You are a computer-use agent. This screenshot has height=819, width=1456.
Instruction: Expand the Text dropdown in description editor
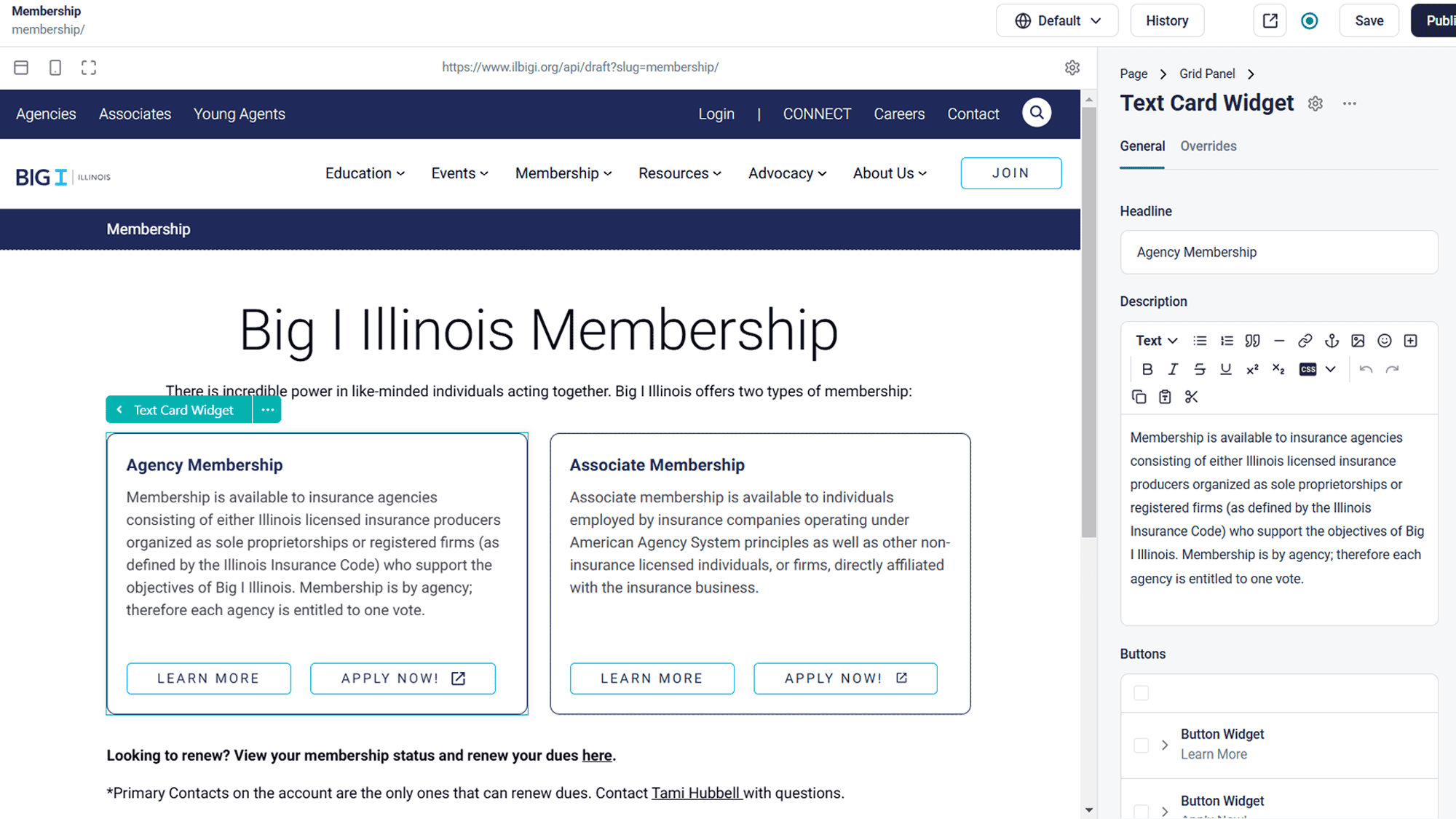pos(1156,340)
